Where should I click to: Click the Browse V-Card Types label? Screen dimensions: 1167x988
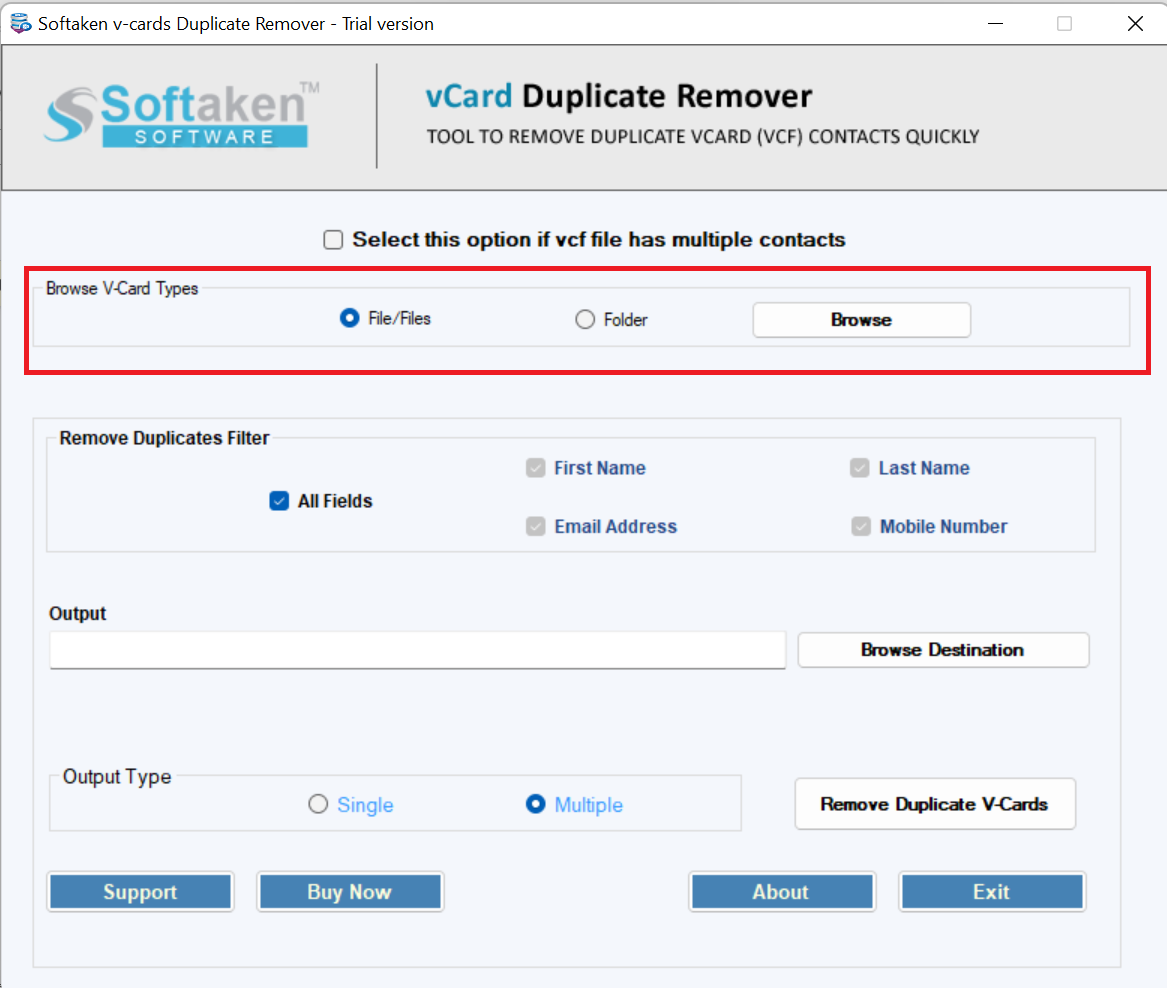tap(122, 288)
